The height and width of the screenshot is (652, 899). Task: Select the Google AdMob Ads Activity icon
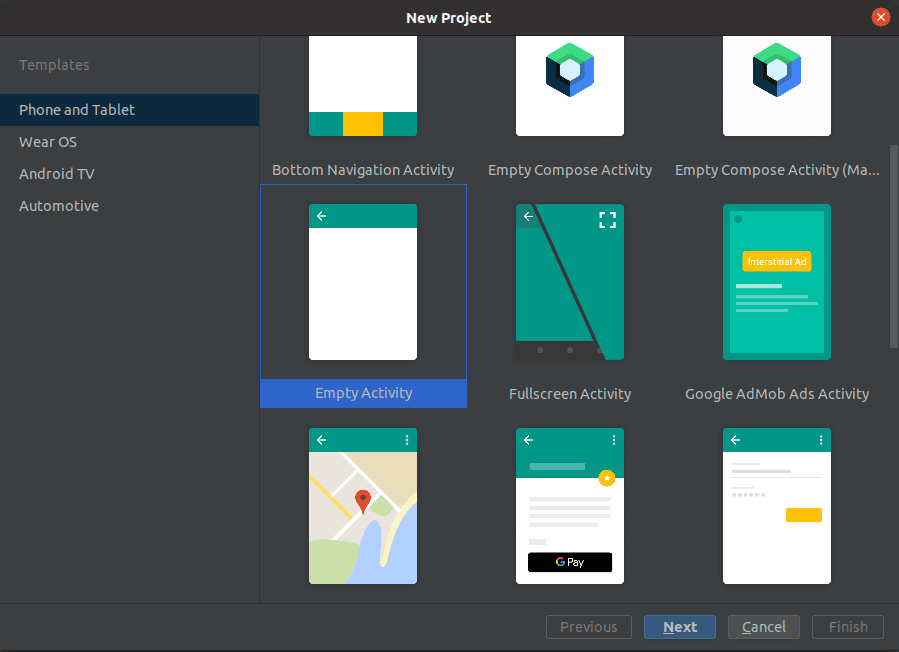pyautogui.click(x=777, y=282)
